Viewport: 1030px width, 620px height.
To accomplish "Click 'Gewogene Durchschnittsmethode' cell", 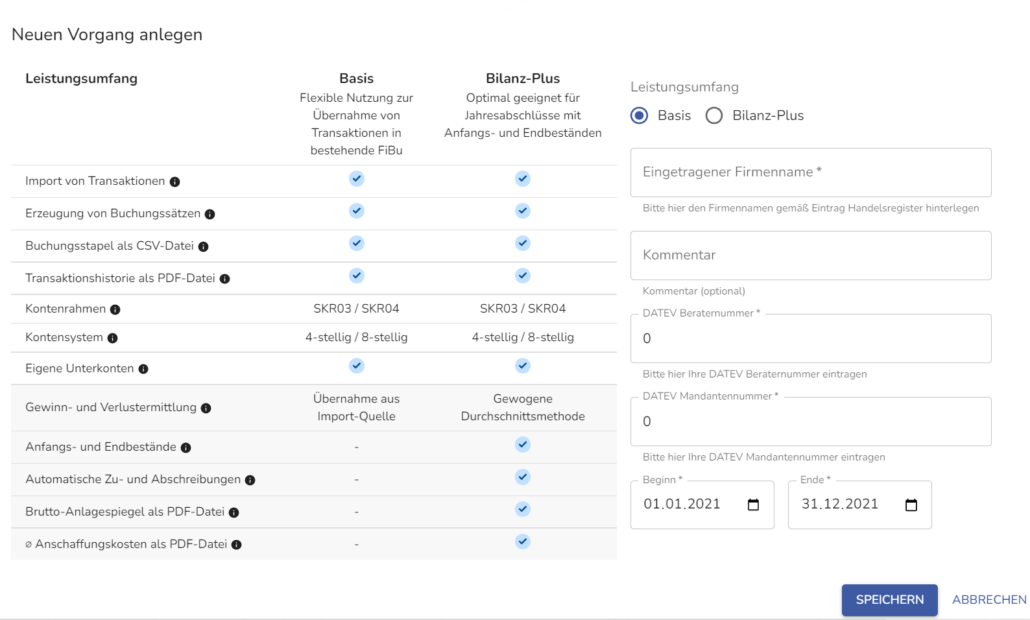I will 523,407.
